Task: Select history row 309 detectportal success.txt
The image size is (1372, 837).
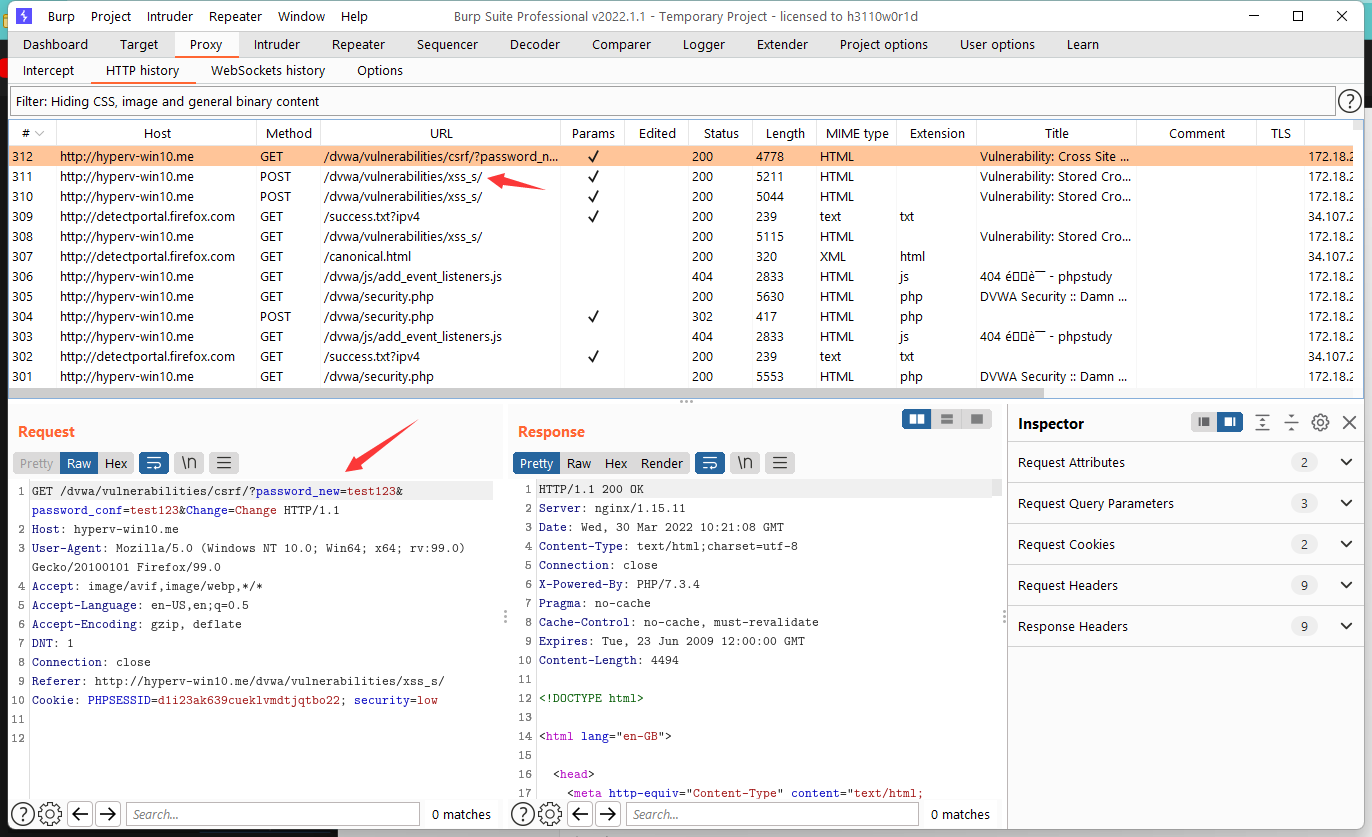Action: click(x=680, y=216)
